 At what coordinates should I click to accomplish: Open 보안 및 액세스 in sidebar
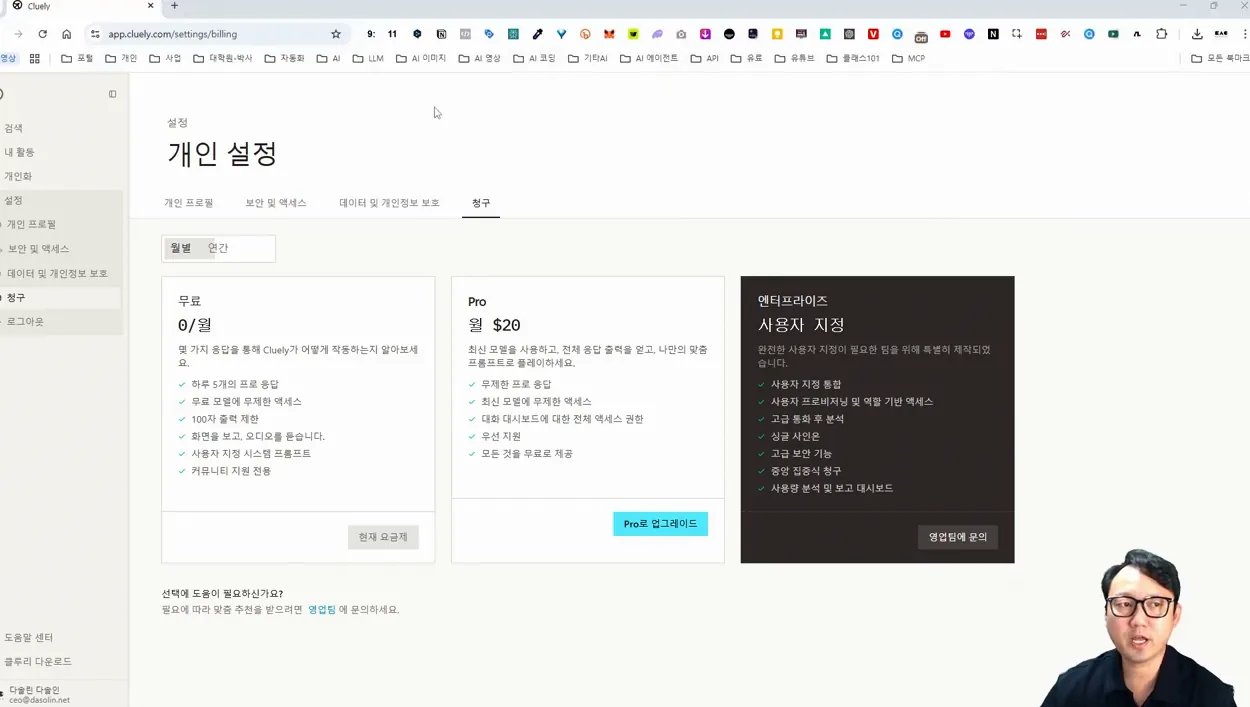point(38,249)
